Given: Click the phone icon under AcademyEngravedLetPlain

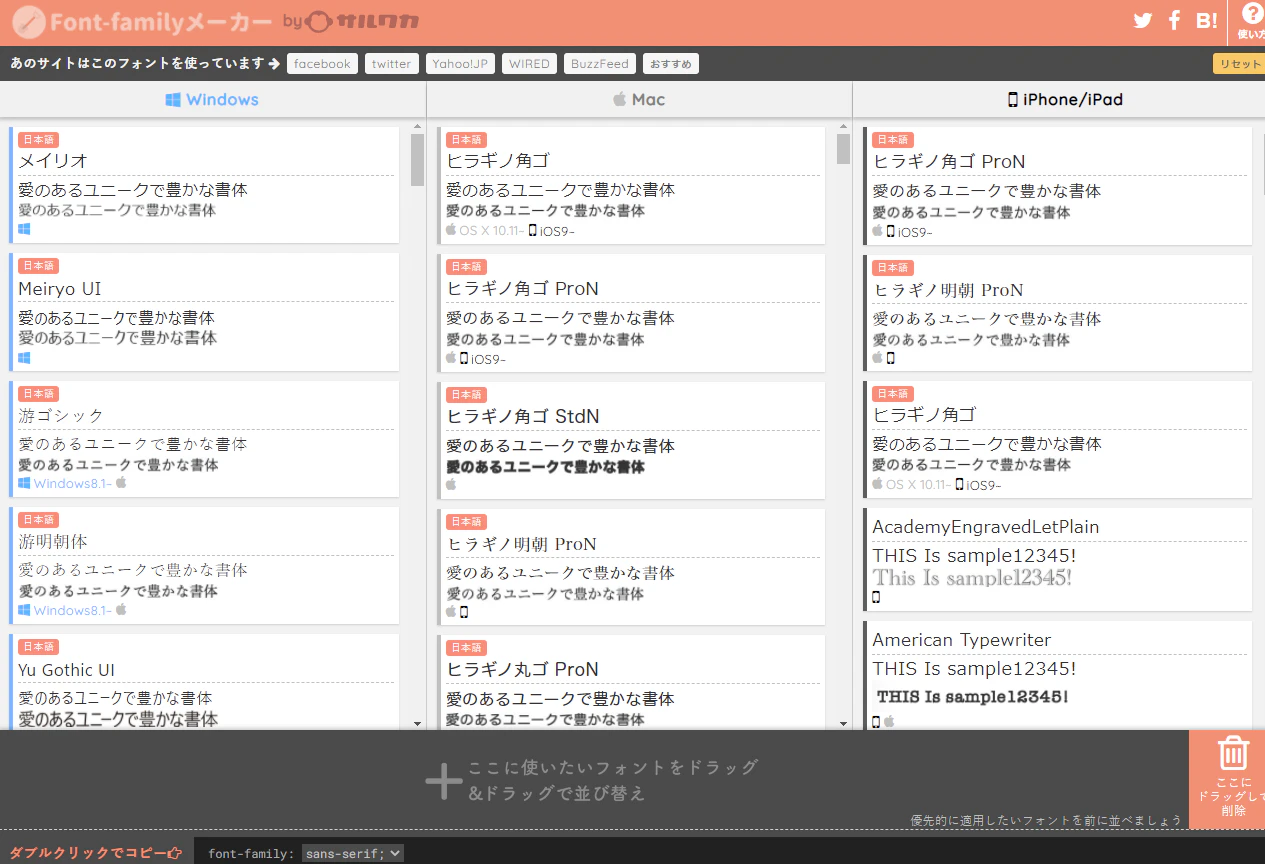Looking at the screenshot, I should pos(877,597).
